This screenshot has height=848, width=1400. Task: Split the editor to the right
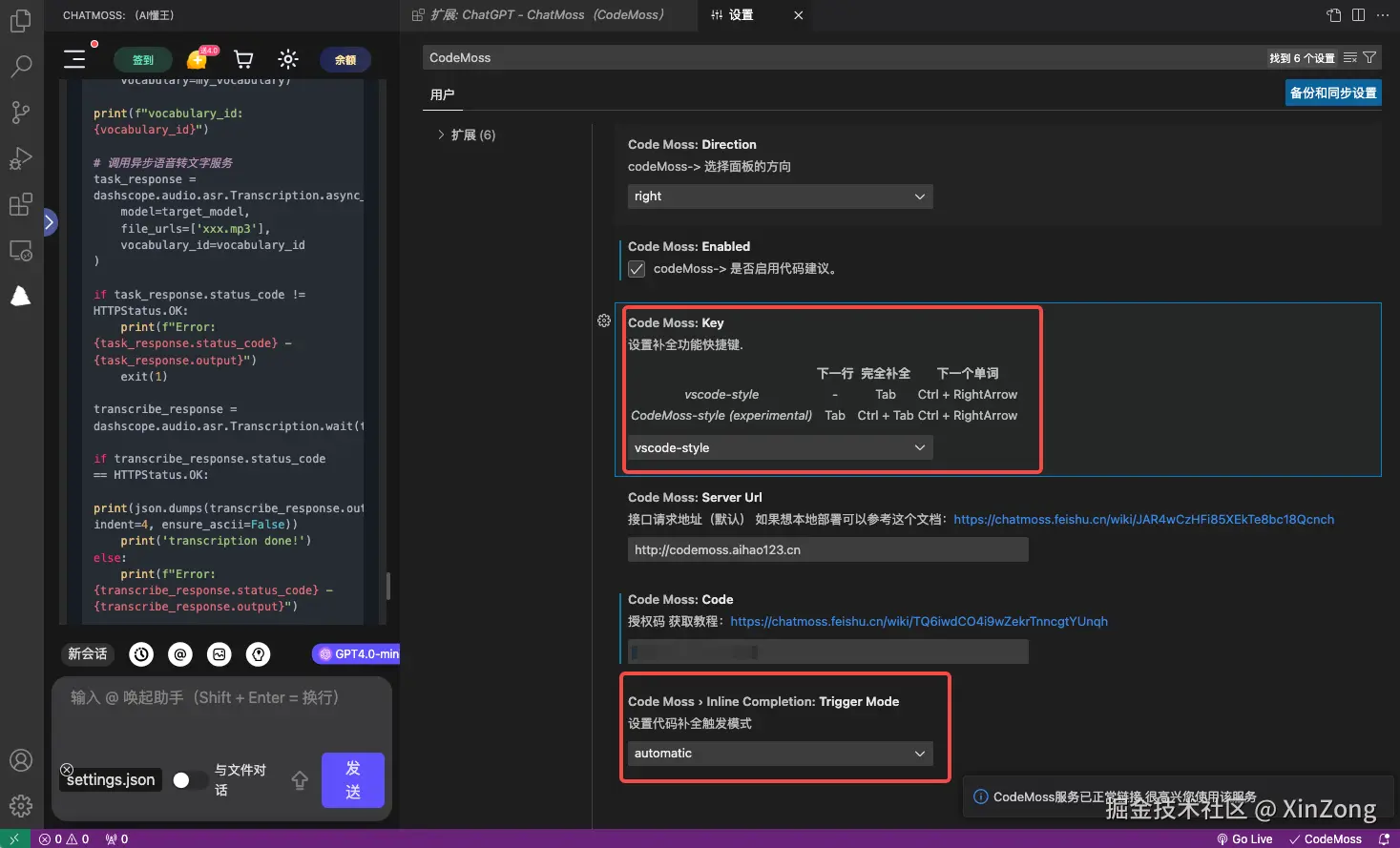click(x=1358, y=15)
